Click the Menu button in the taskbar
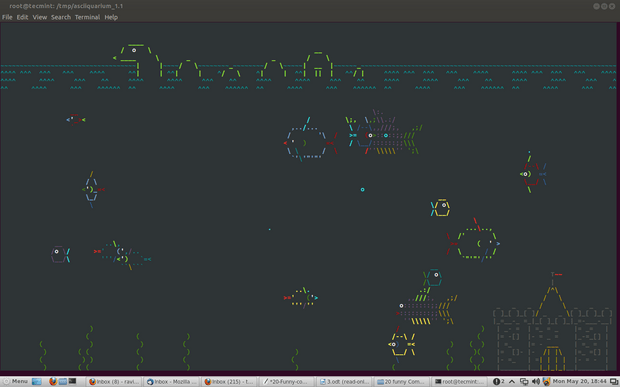The width and height of the screenshot is (620, 387). (15, 381)
